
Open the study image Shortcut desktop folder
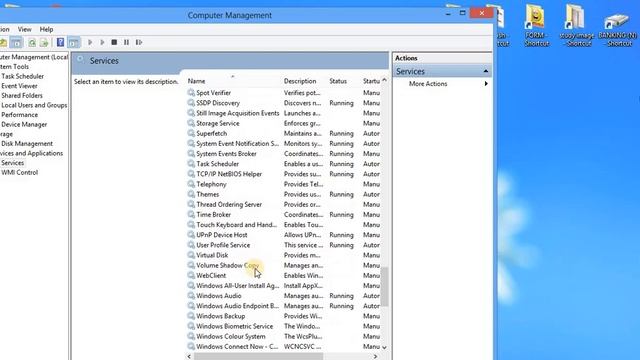577,25
